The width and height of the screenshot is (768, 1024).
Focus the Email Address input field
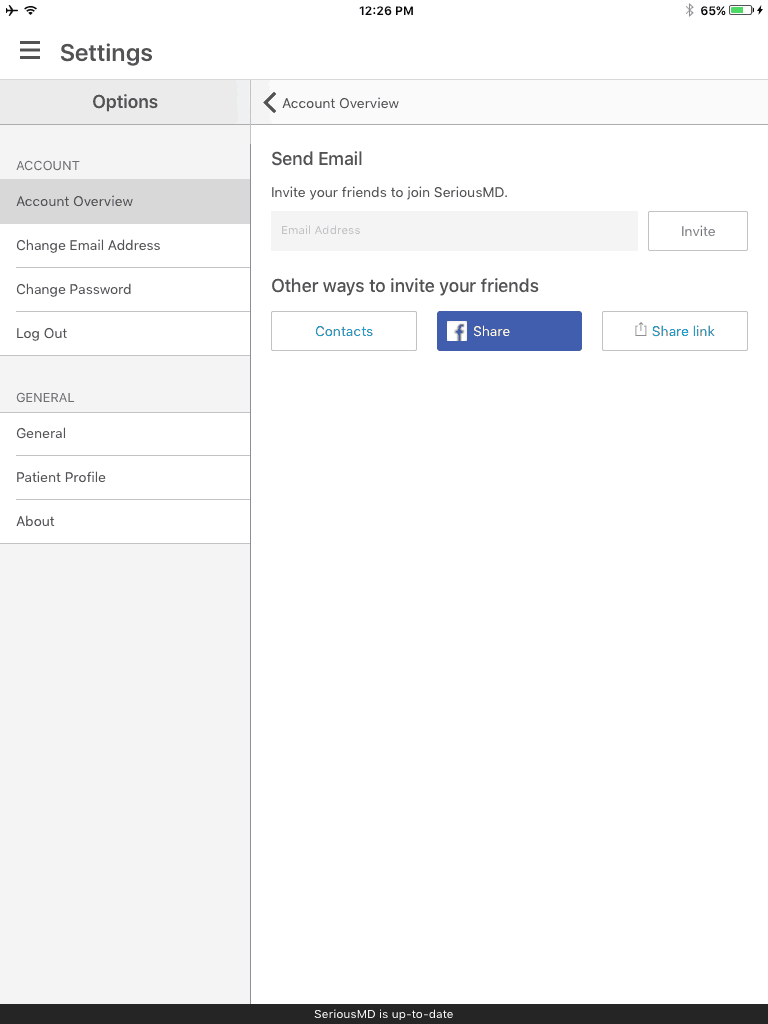(x=454, y=231)
